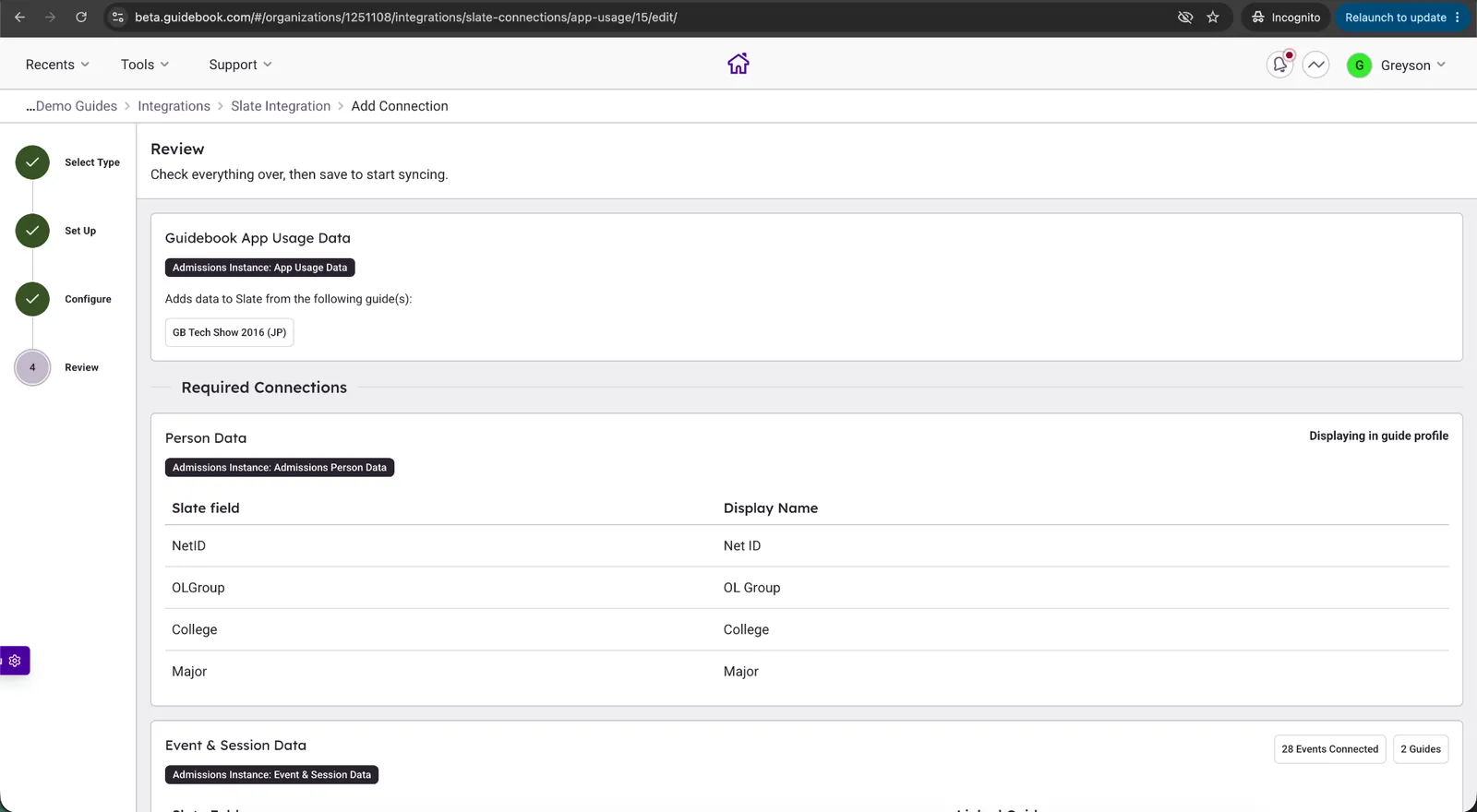Go forward in browser history
Image resolution: width=1477 pixels, height=812 pixels.
click(51, 17)
